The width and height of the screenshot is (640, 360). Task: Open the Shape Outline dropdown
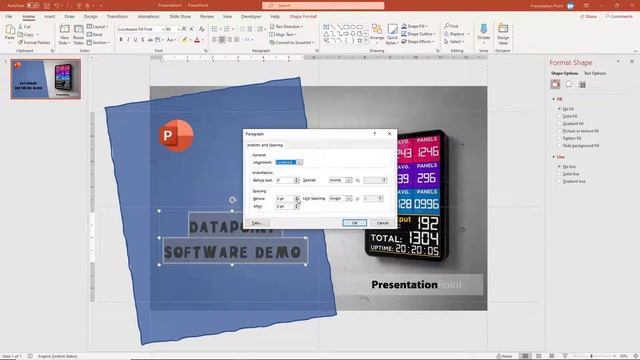pyautogui.click(x=418, y=34)
